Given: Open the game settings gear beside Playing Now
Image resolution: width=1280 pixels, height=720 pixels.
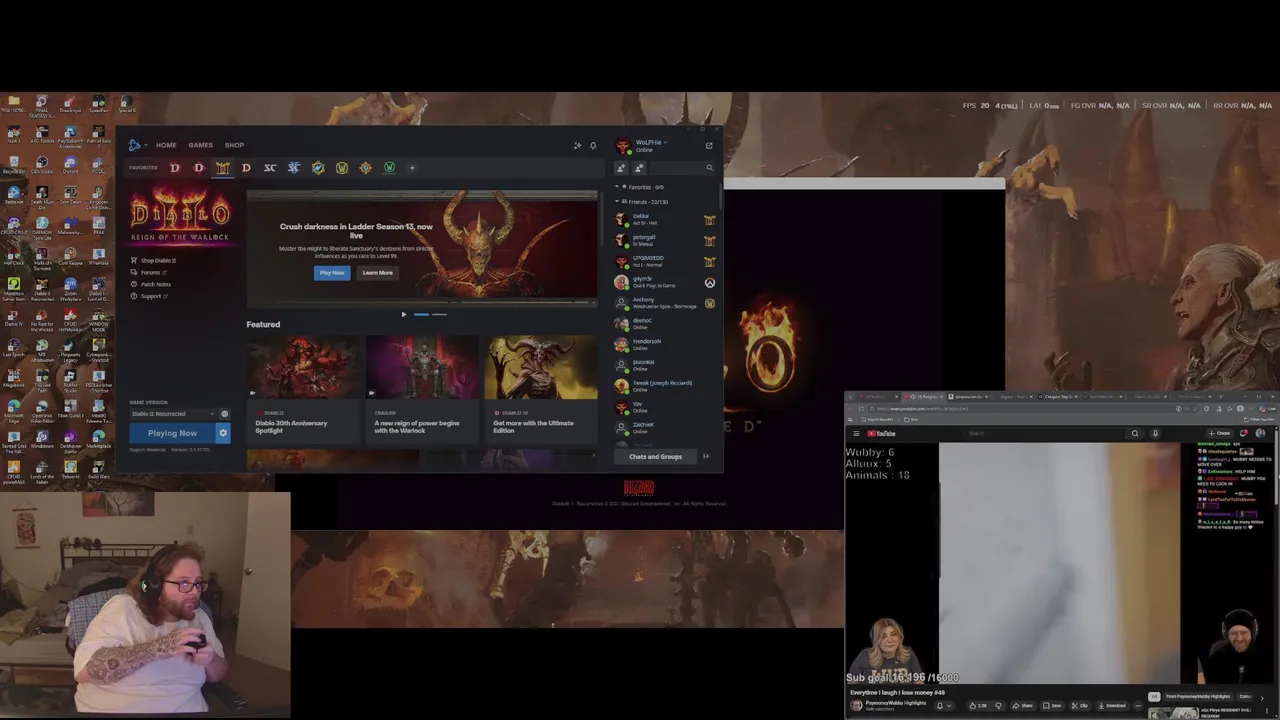Looking at the screenshot, I should 223,433.
